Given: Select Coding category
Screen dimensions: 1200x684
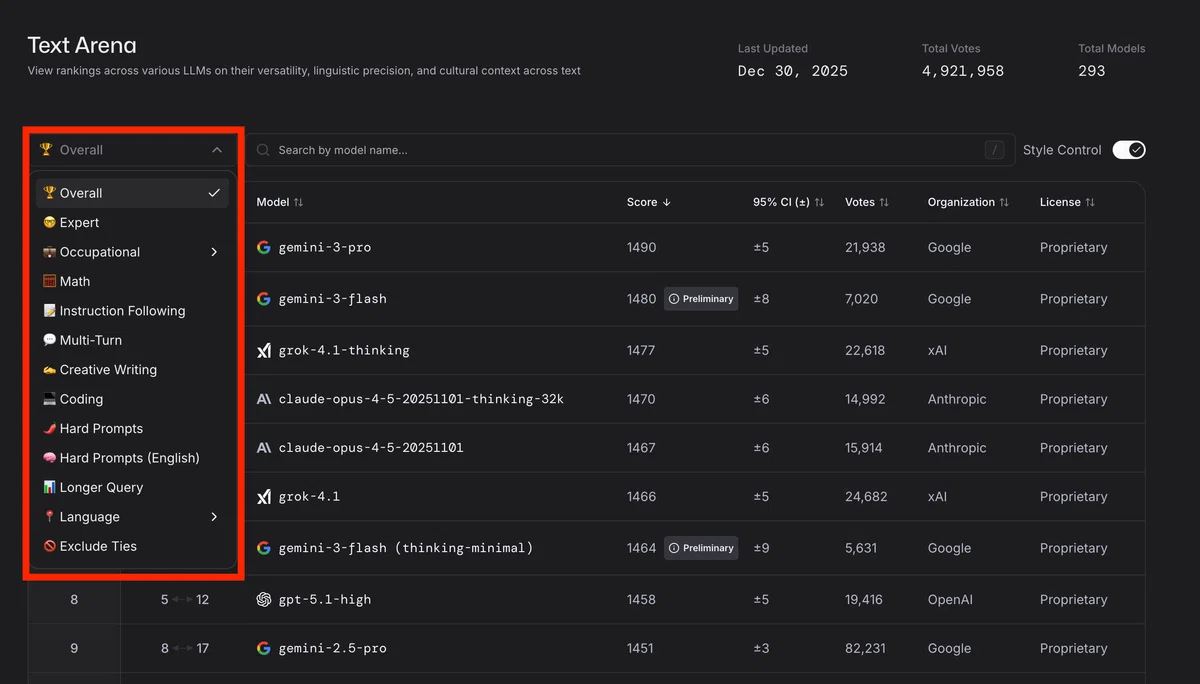Looking at the screenshot, I should point(132,399).
